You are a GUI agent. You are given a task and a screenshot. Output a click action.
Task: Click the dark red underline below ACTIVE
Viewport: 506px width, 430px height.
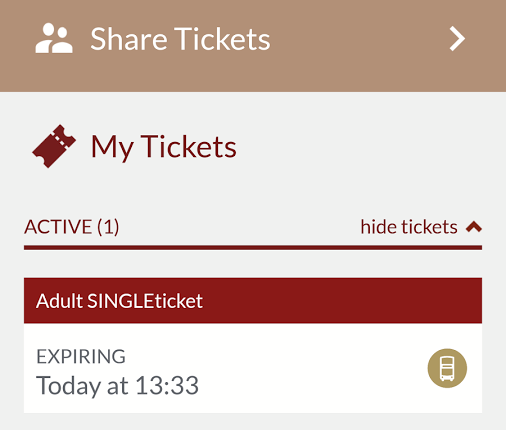pyautogui.click(x=253, y=248)
